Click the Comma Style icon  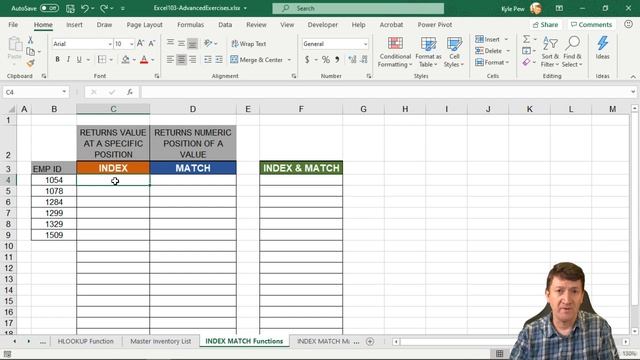coord(337,60)
